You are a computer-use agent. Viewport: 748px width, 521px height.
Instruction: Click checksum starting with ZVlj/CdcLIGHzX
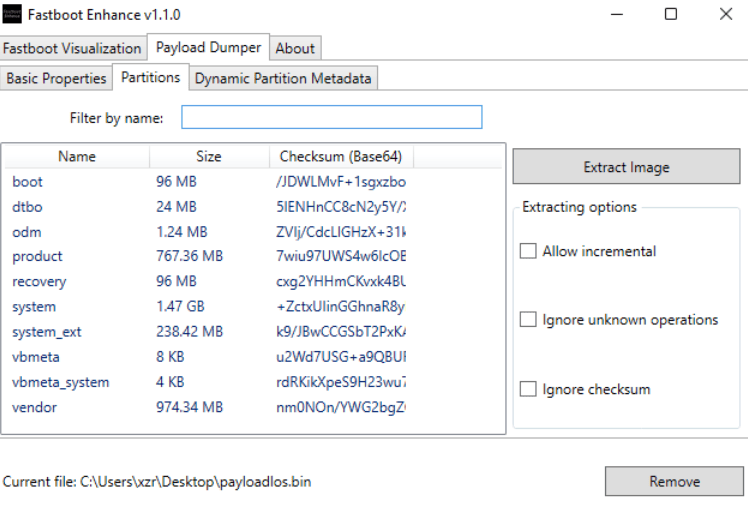pyautogui.click(x=341, y=232)
